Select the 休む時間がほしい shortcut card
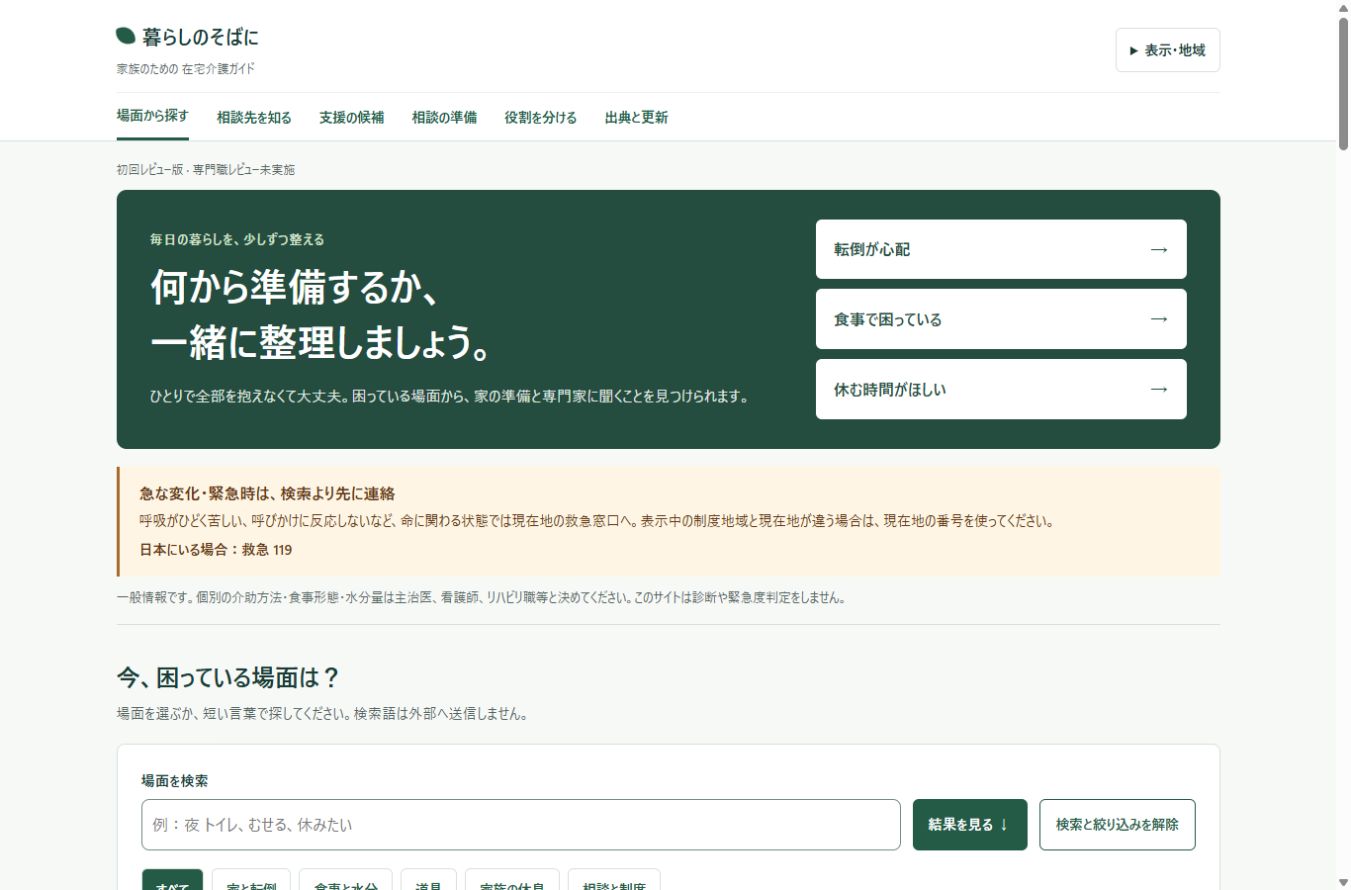Screen dimensions: 1351x890 coord(1001,389)
